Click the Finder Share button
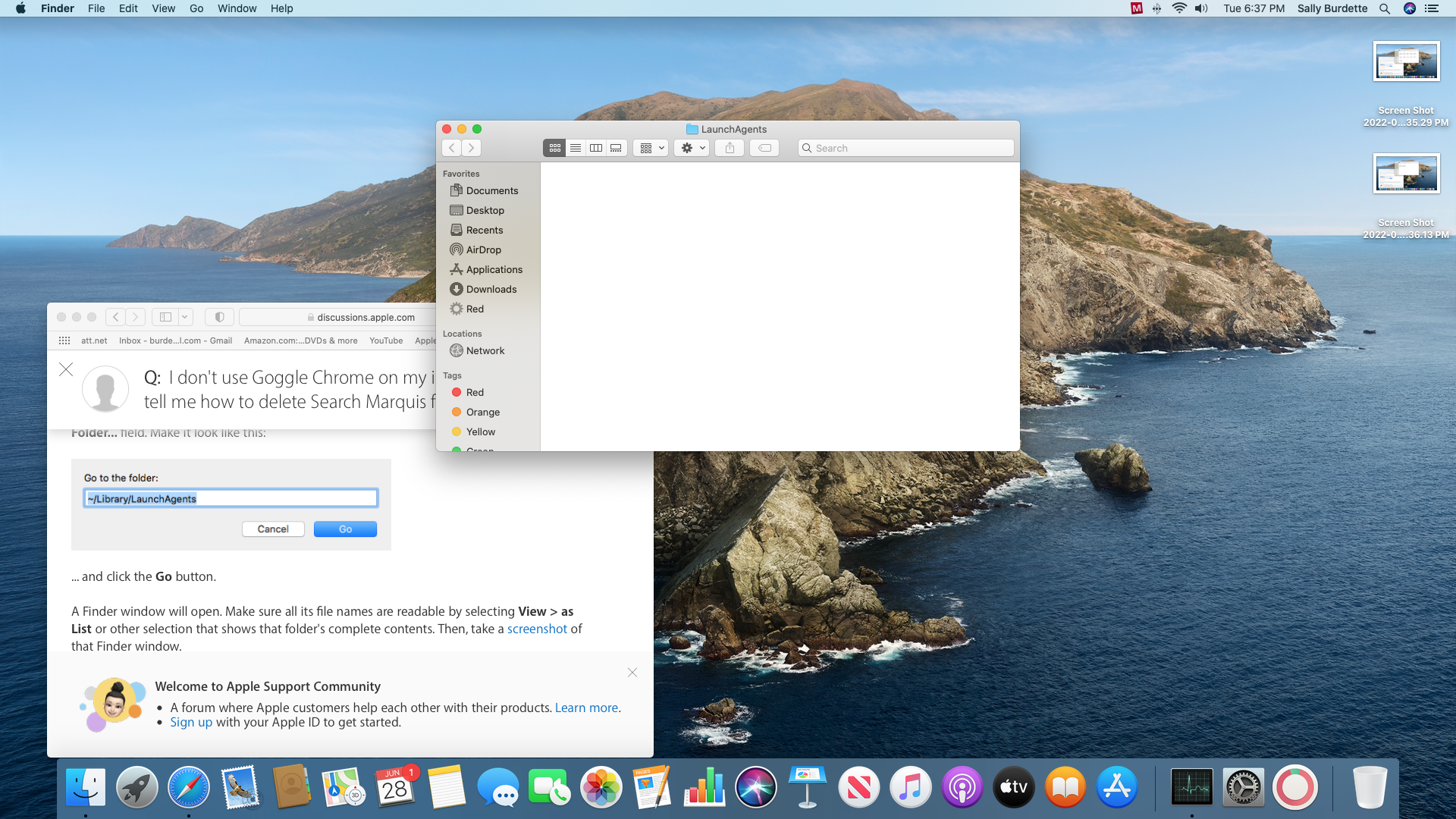The width and height of the screenshot is (1456, 819). (730, 148)
